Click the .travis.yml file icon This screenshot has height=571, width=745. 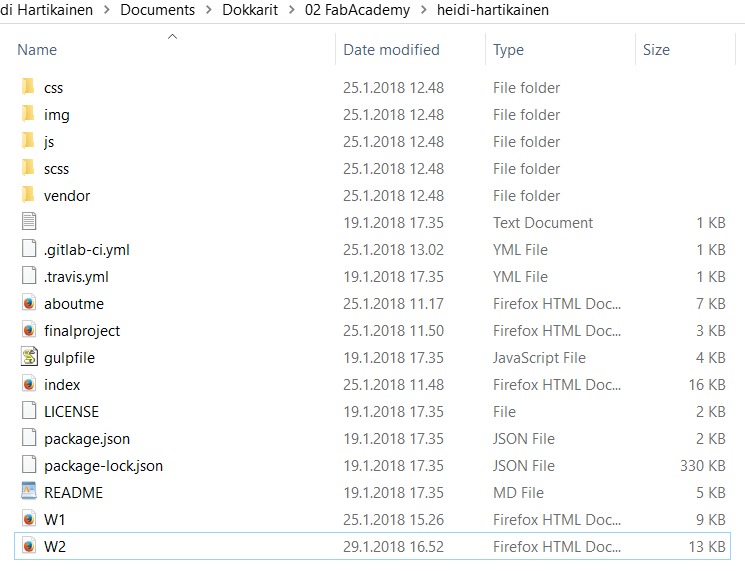29,276
